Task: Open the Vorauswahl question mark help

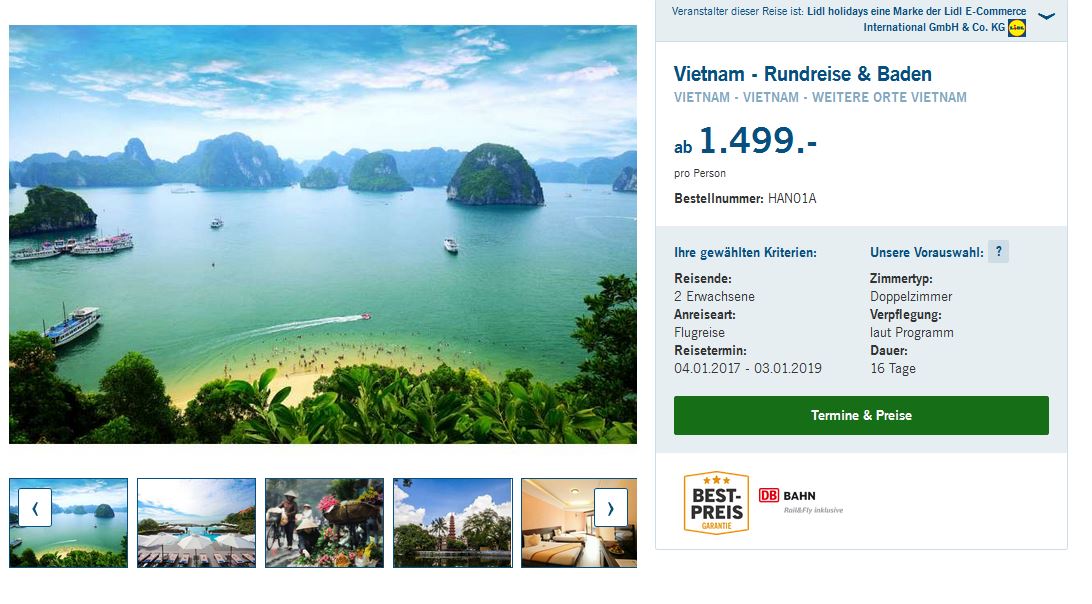Action: [999, 251]
